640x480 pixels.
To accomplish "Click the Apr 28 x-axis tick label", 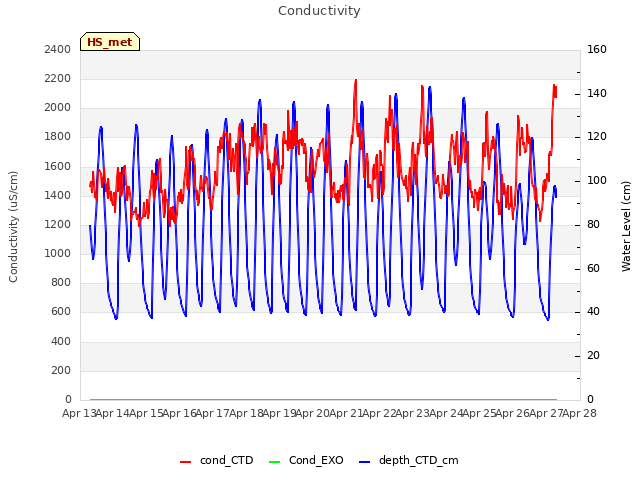I will (580, 413).
